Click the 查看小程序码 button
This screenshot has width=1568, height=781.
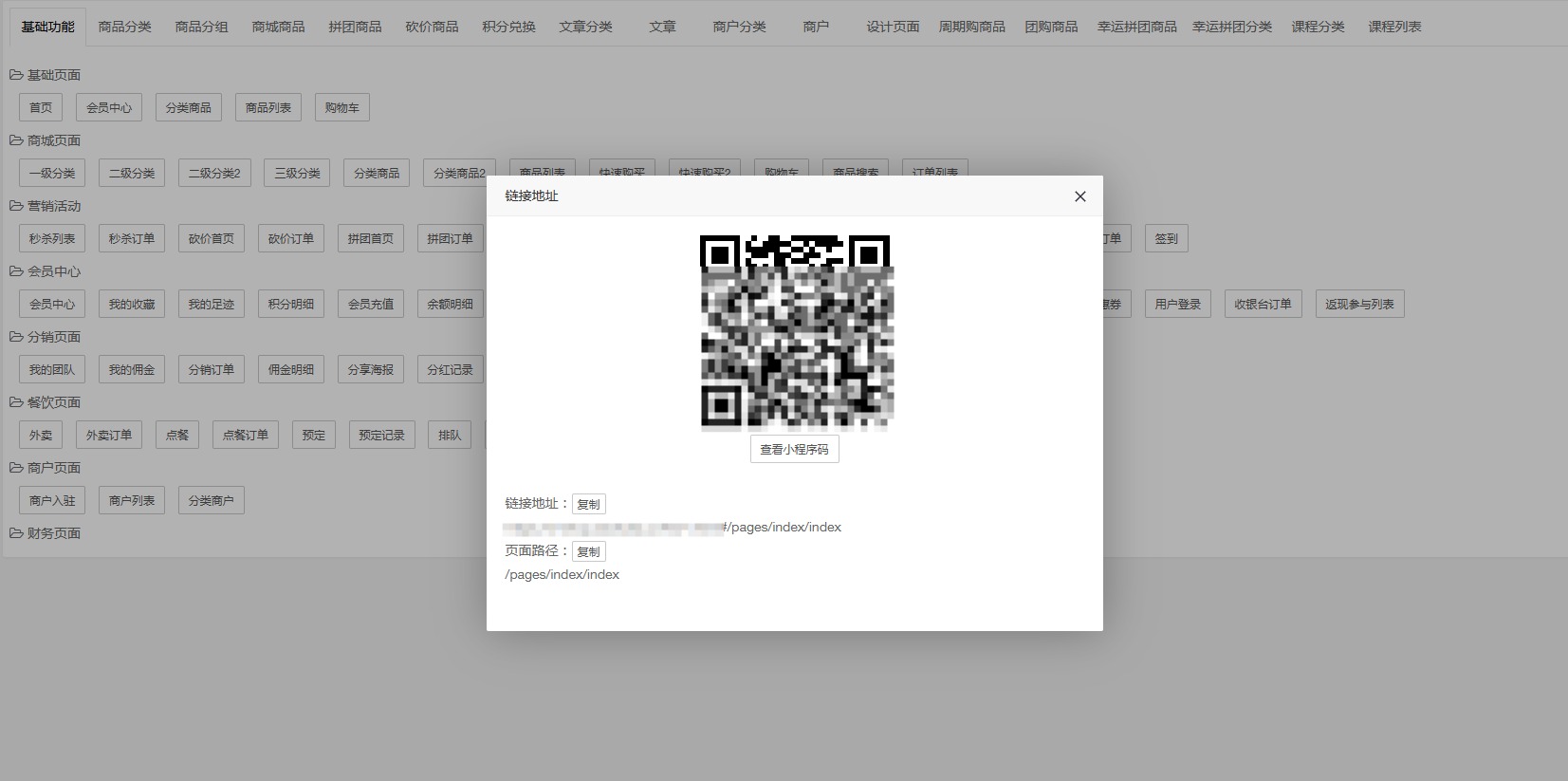point(794,449)
